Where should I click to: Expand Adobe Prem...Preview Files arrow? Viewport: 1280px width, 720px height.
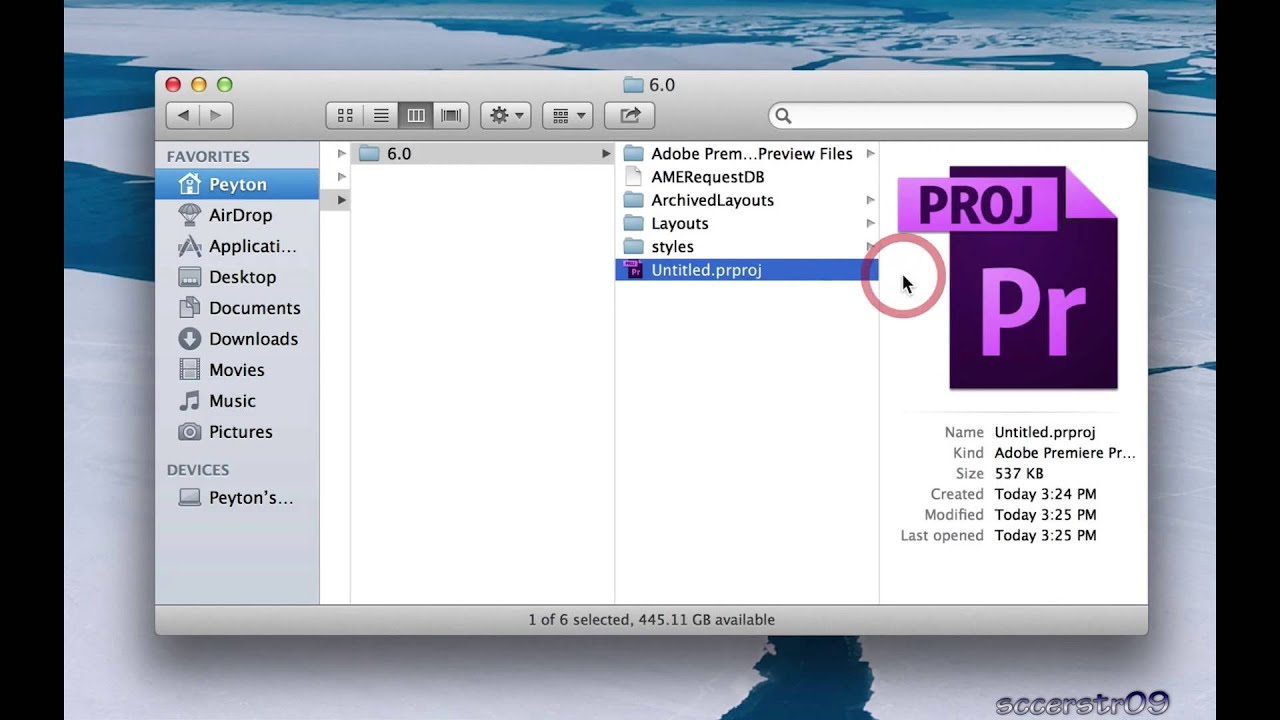[x=871, y=153]
